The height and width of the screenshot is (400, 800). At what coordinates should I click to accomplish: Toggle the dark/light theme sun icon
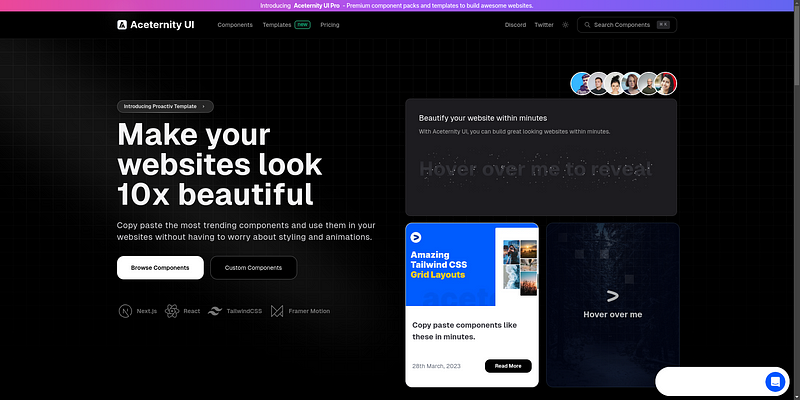click(x=565, y=24)
